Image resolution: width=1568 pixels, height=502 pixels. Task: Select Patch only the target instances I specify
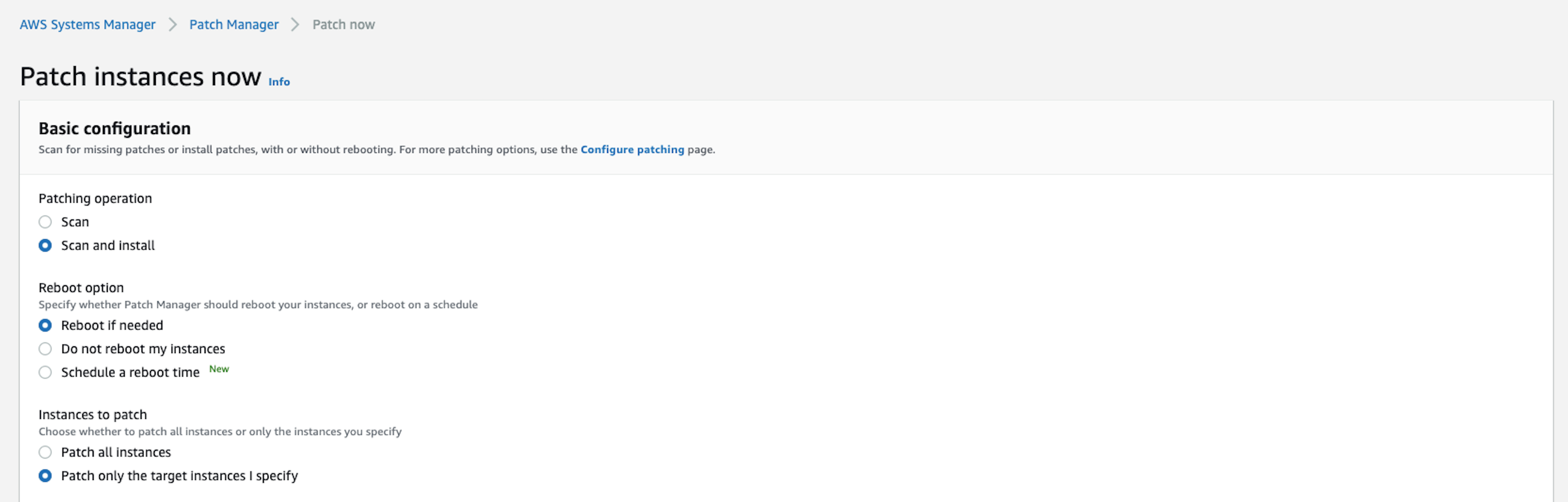(45, 476)
